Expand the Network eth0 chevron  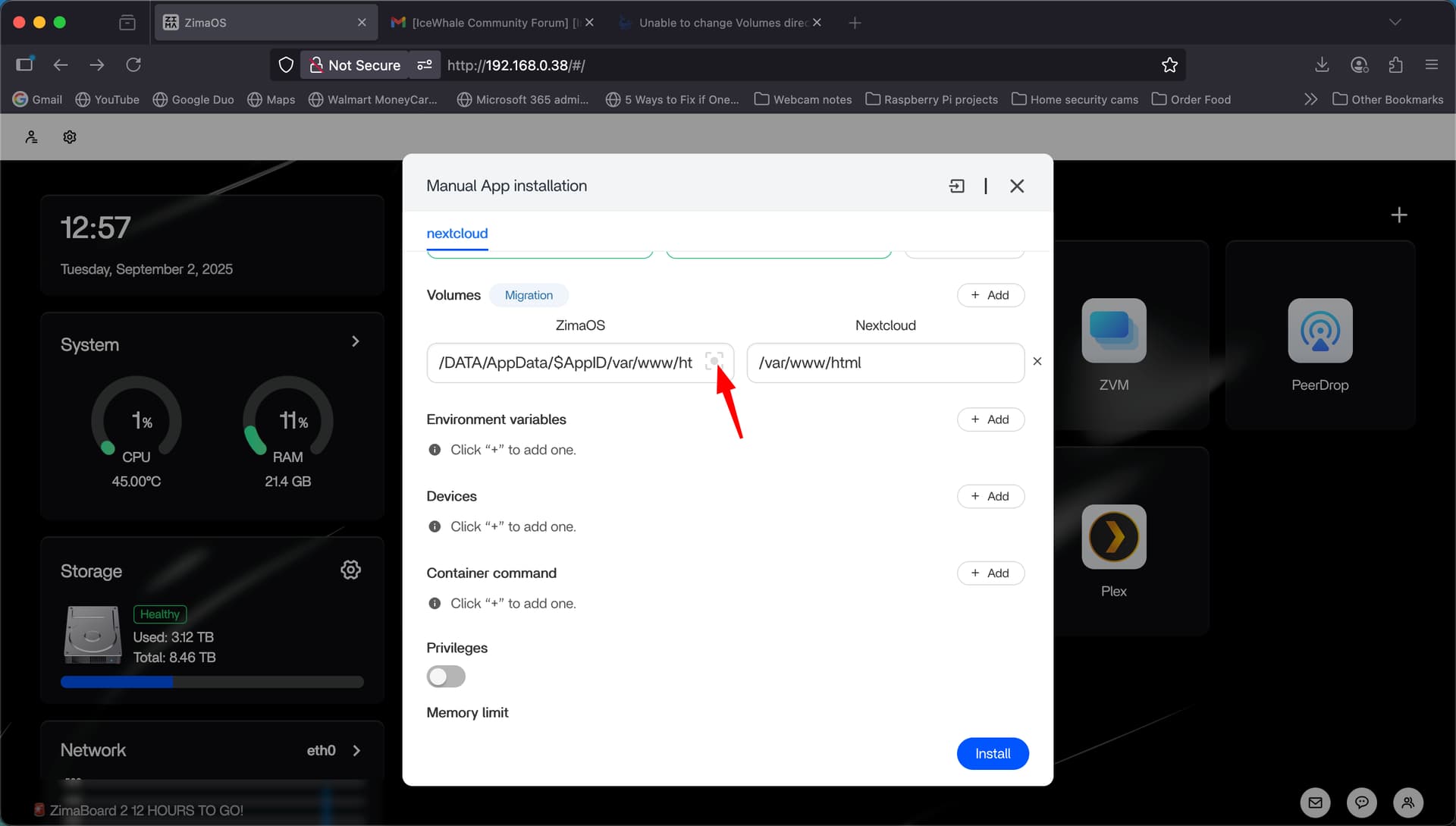(356, 750)
